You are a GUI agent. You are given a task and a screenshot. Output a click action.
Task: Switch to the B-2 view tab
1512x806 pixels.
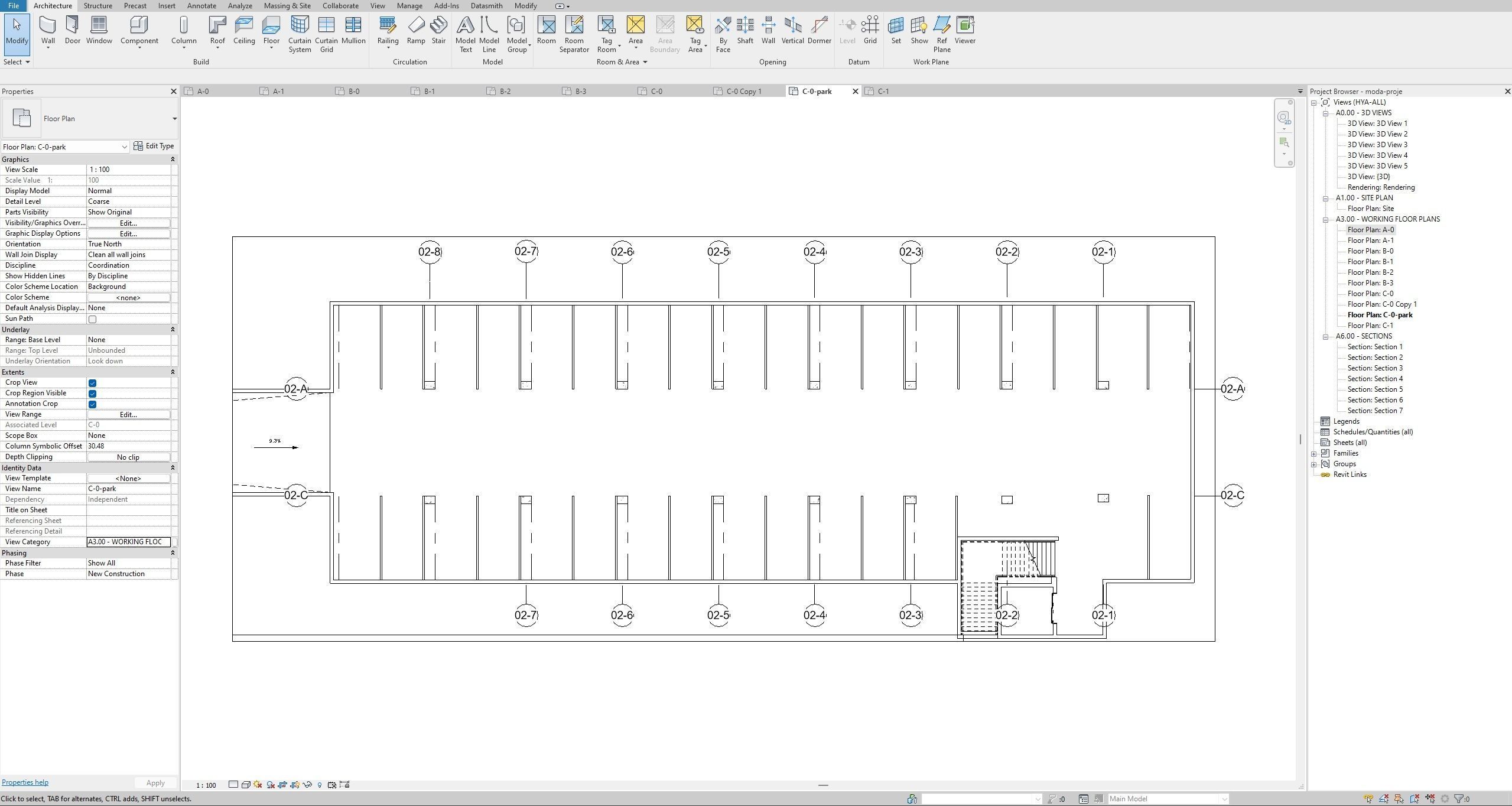[x=505, y=92]
